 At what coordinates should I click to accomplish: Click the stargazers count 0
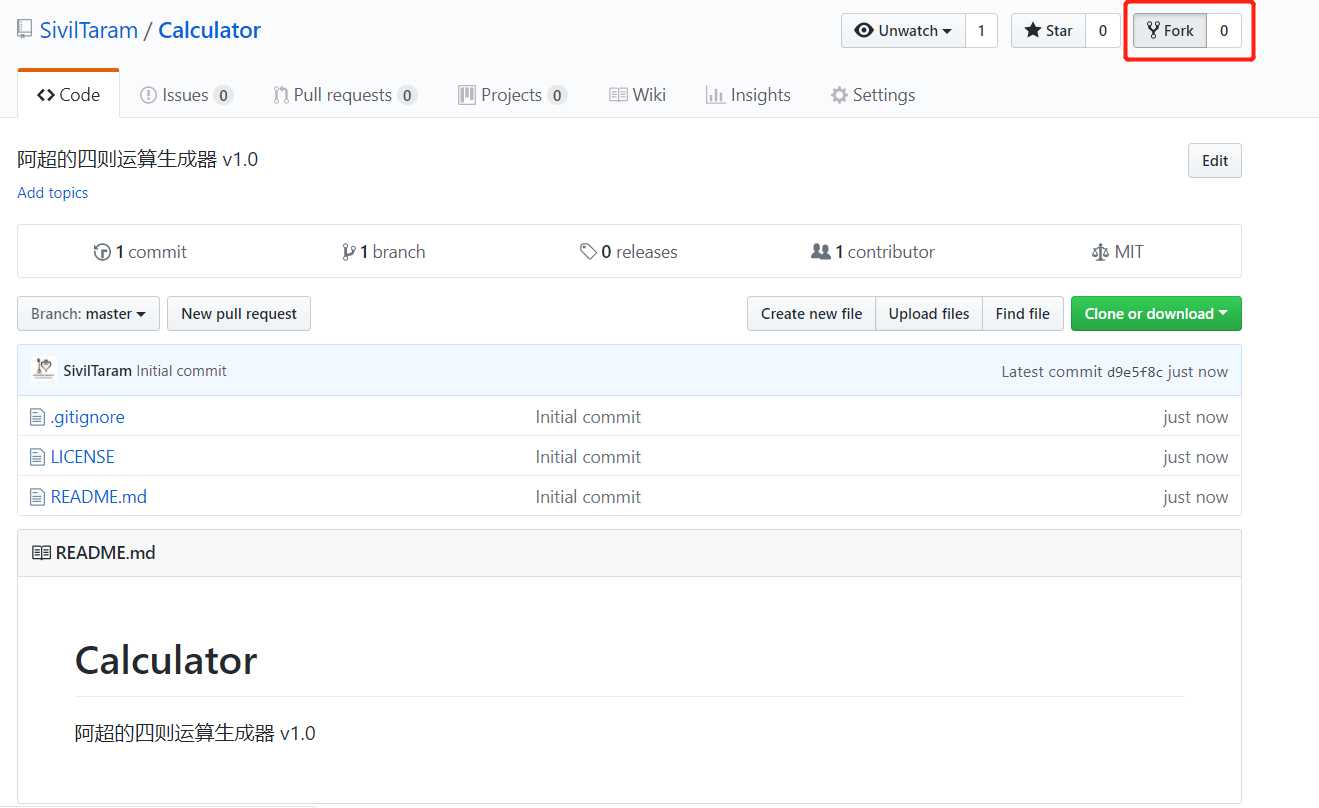tap(1103, 31)
